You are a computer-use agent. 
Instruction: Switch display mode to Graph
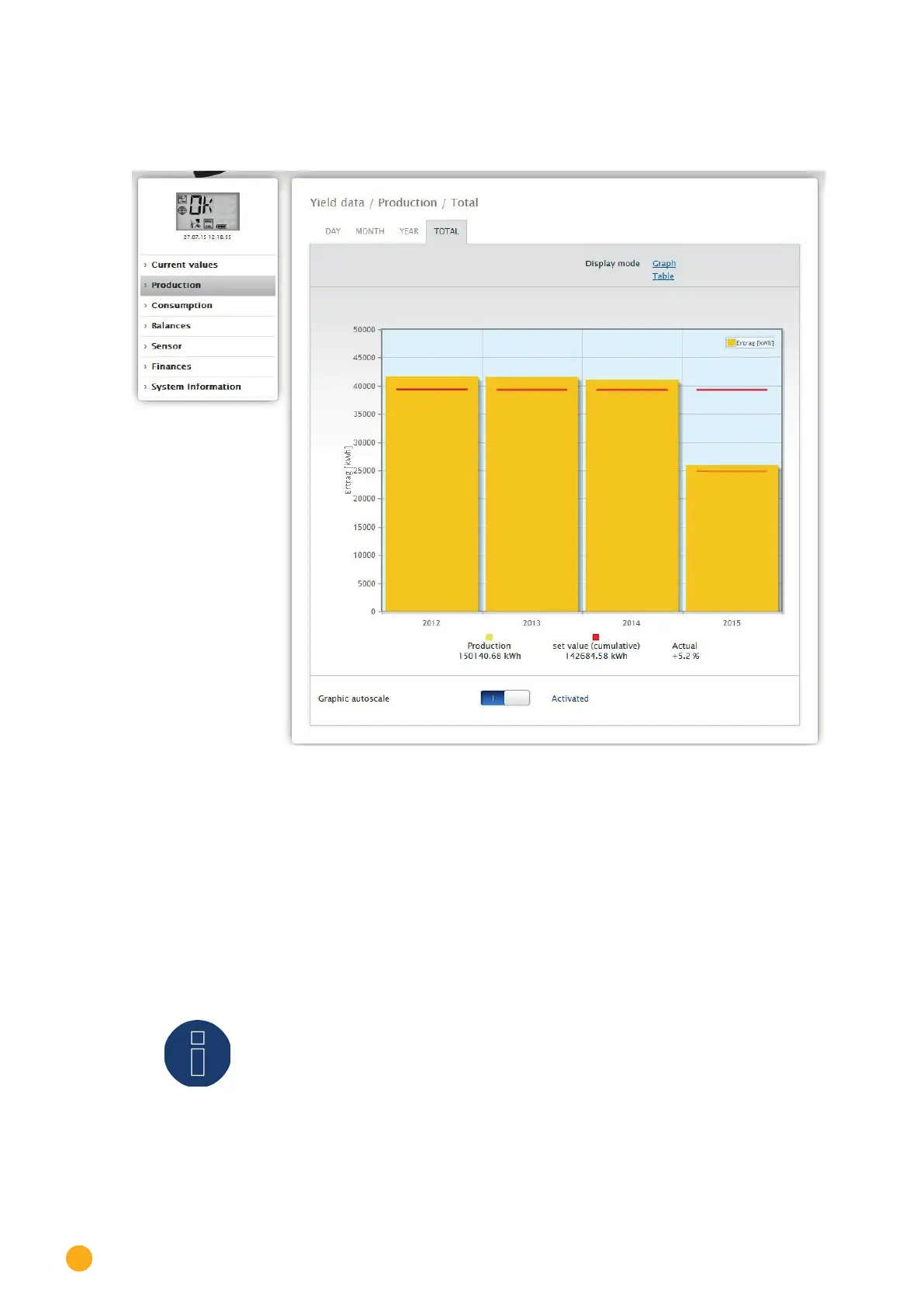pos(663,264)
